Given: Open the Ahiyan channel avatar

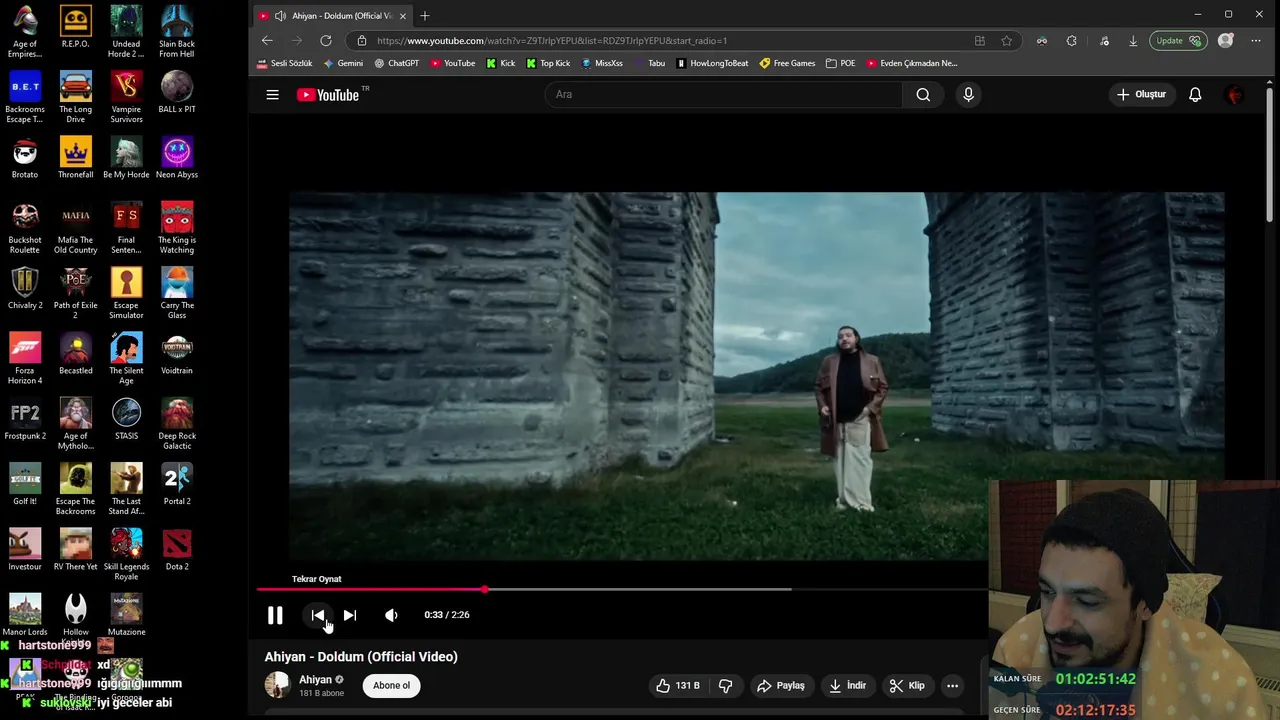Looking at the screenshot, I should [277, 685].
